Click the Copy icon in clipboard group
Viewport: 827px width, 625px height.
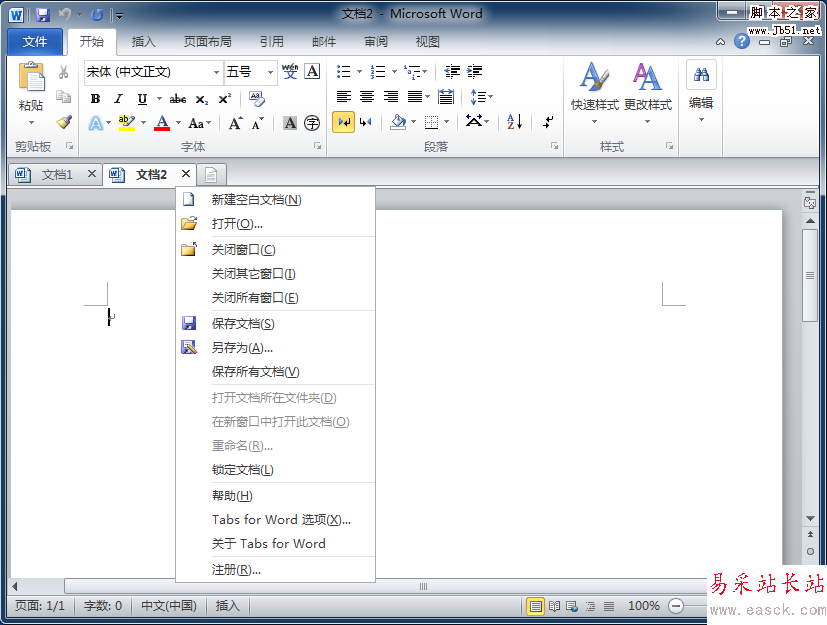(63, 97)
